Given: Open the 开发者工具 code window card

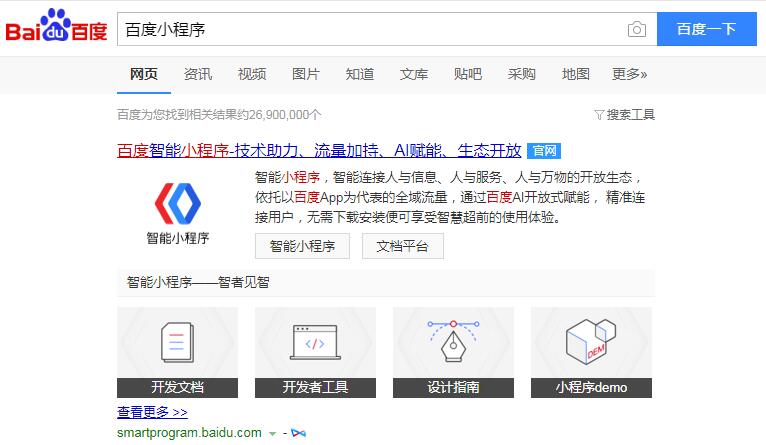Looking at the screenshot, I should [x=315, y=352].
